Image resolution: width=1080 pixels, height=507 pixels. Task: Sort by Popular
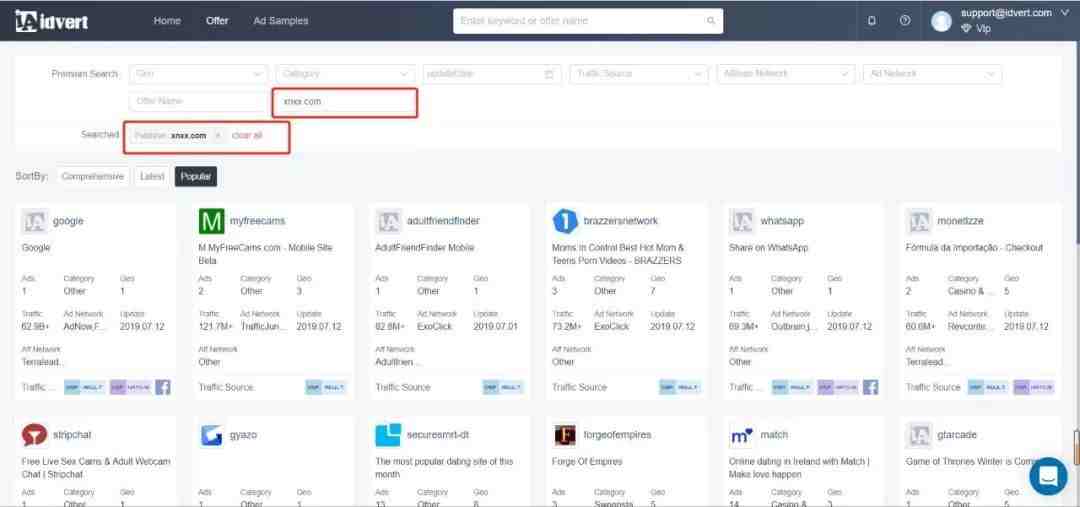pos(196,176)
